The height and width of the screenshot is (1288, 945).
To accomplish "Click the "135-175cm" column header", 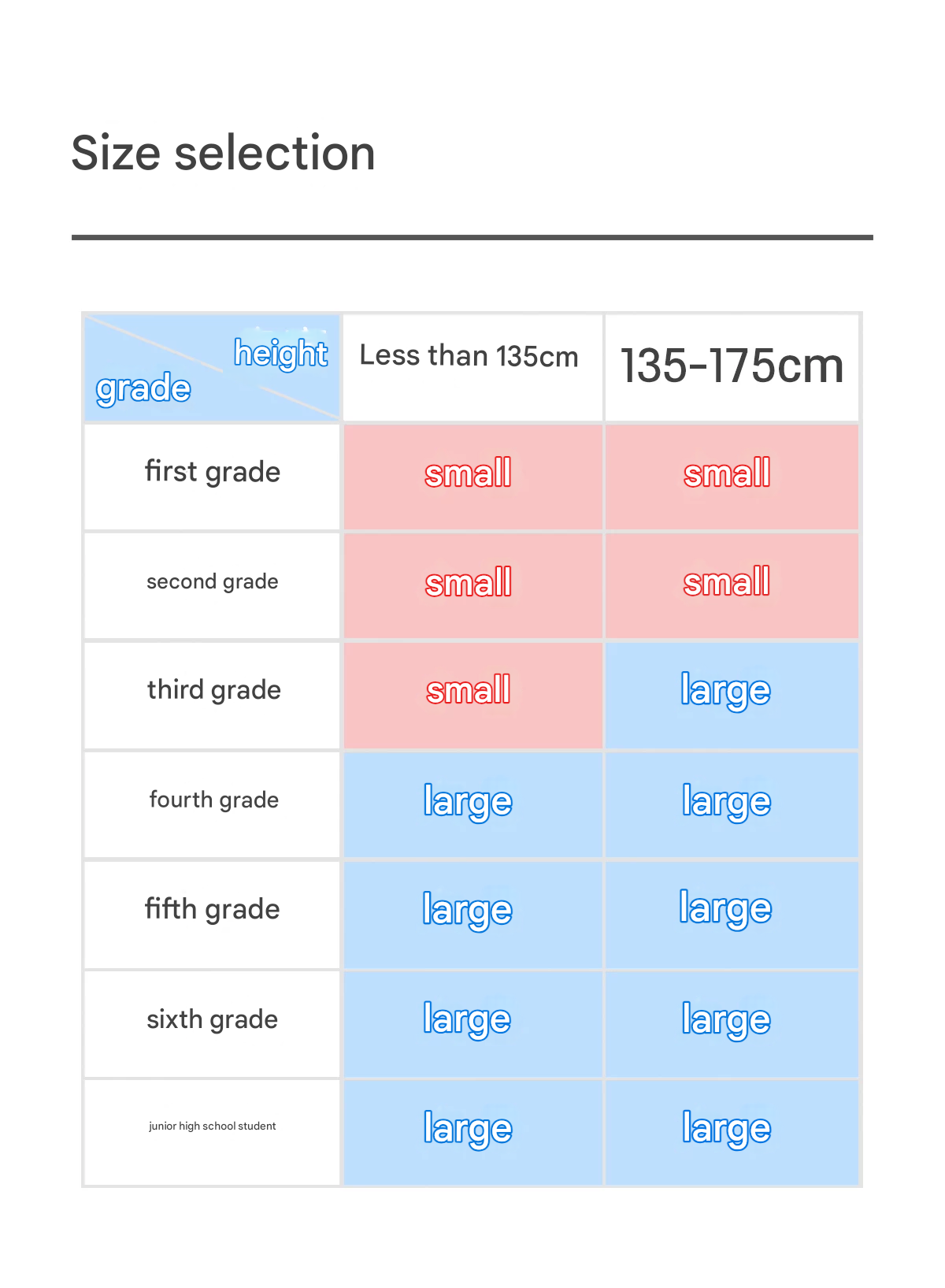I will click(732, 366).
